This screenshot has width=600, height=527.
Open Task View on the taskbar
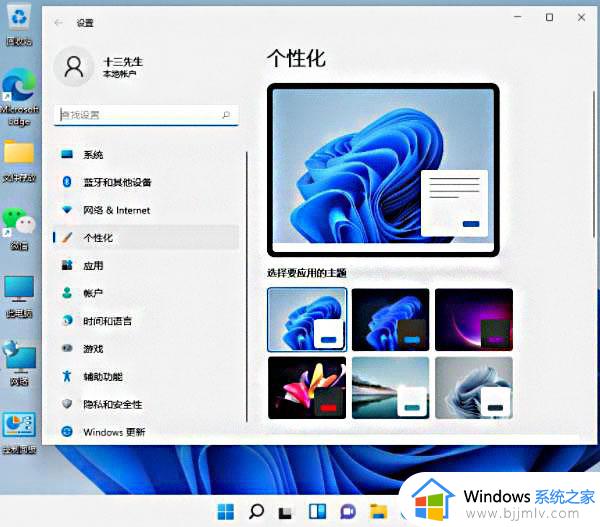pos(286,512)
